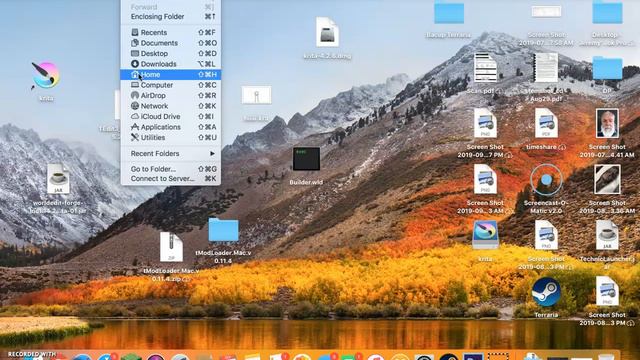The height and width of the screenshot is (360, 640).
Task: Choose Home in the Go menu
Action: tap(171, 75)
